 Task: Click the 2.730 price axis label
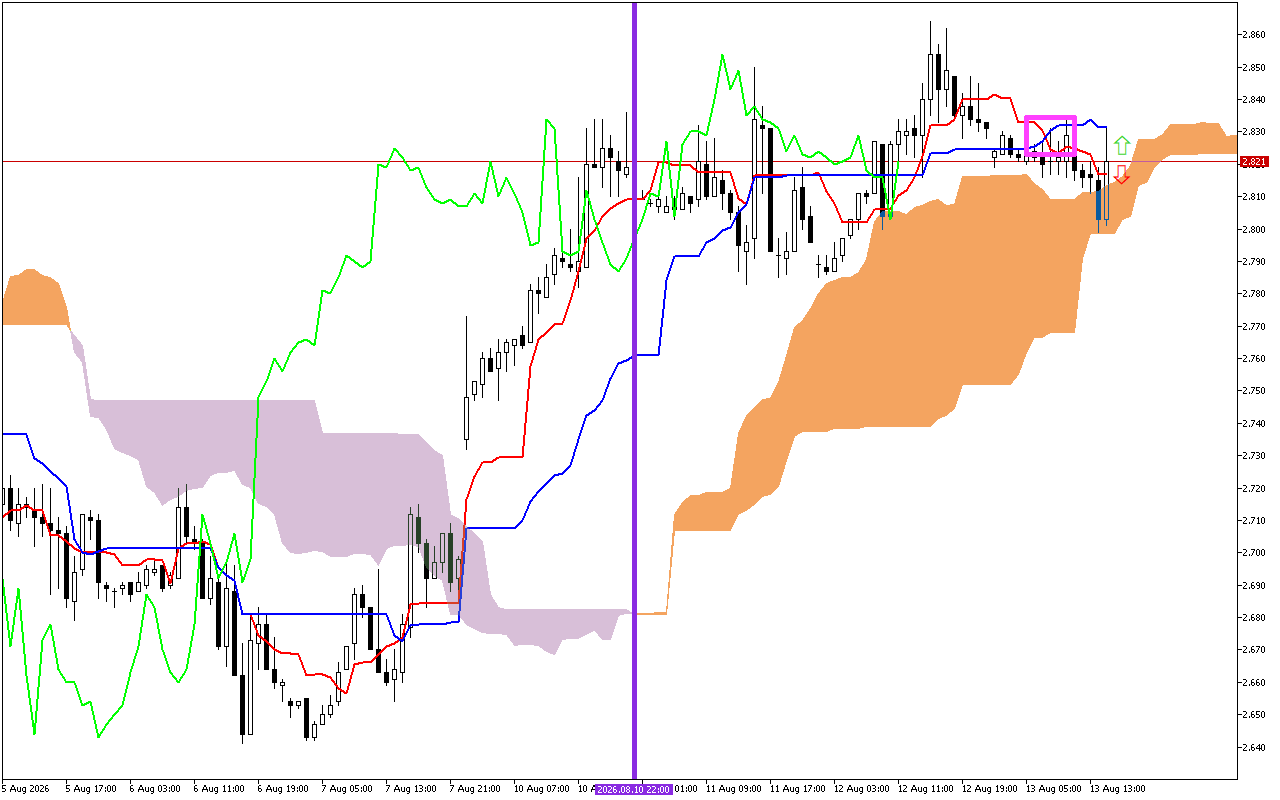[1253, 456]
